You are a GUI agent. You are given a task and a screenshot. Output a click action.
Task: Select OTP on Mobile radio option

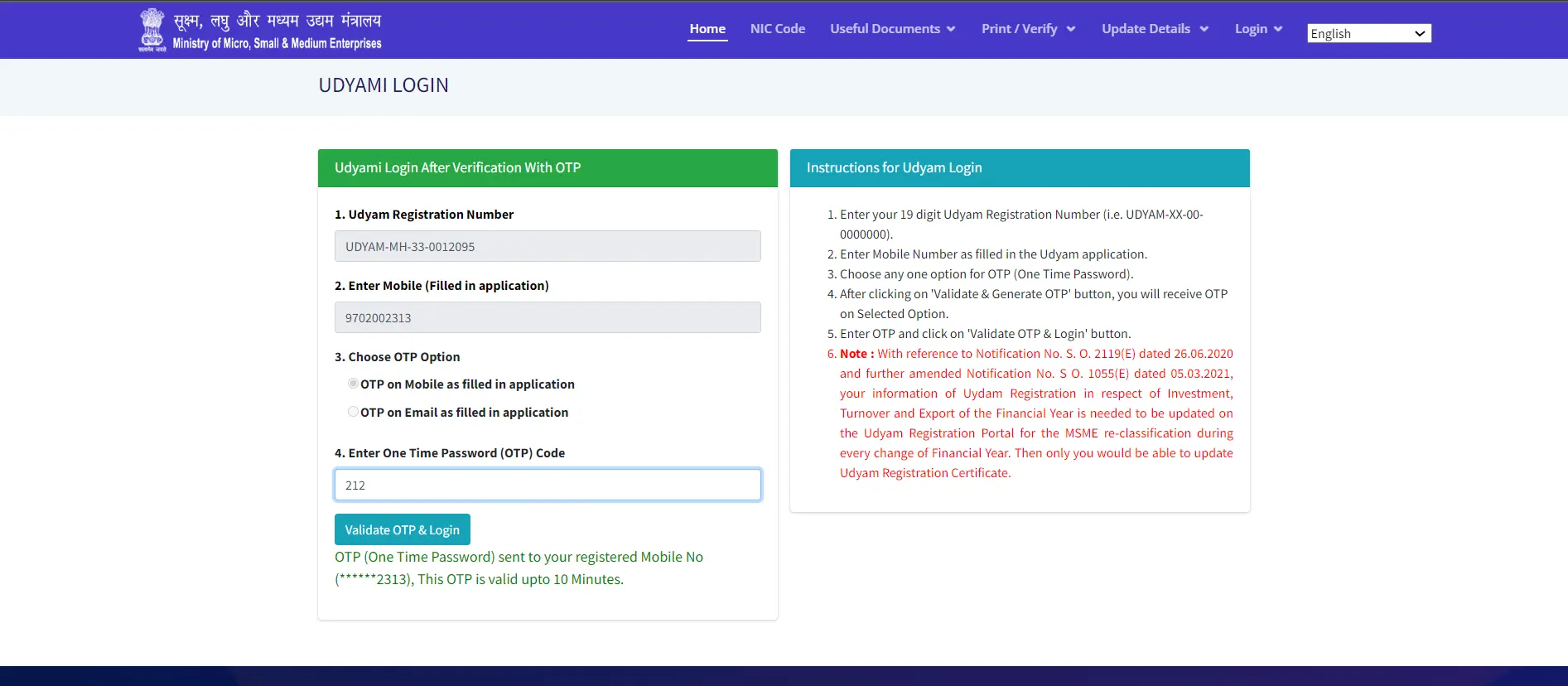coord(353,384)
